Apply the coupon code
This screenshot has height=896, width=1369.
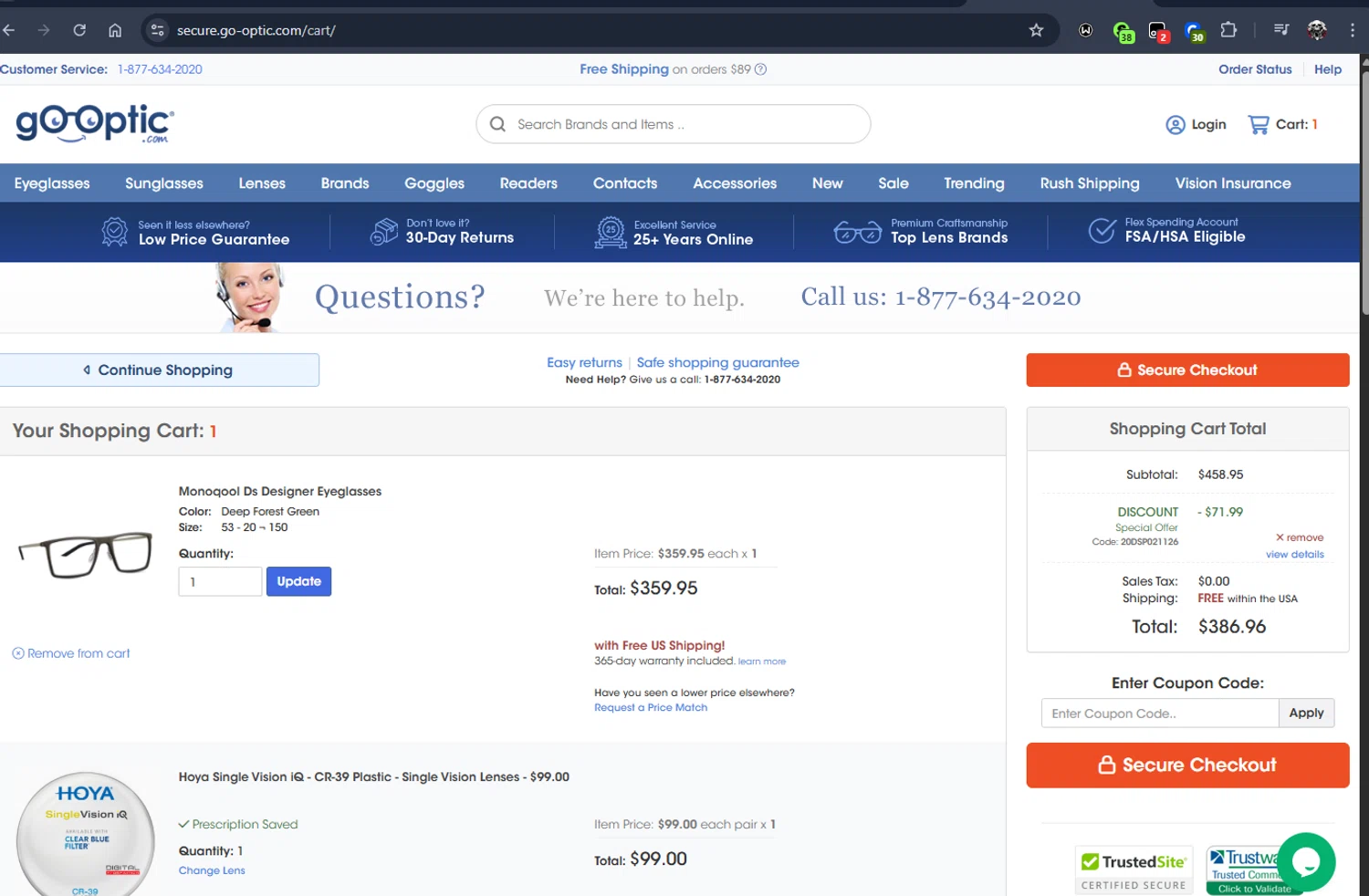(1306, 713)
